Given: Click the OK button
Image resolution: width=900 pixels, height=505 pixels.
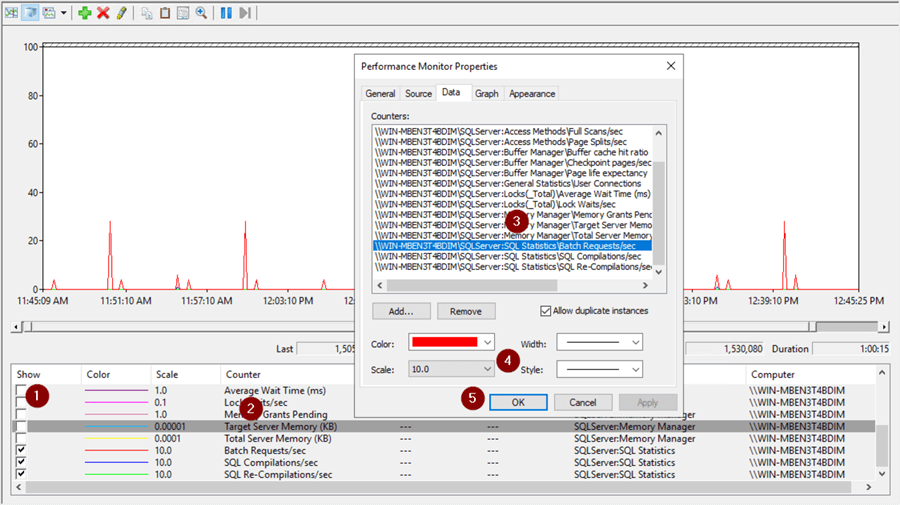Looking at the screenshot, I should pos(518,402).
